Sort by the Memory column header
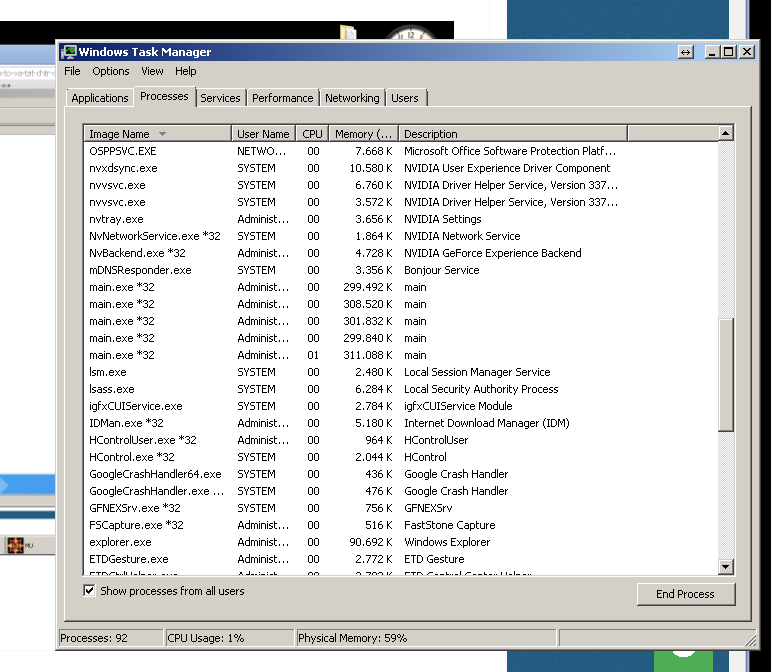 [363, 134]
